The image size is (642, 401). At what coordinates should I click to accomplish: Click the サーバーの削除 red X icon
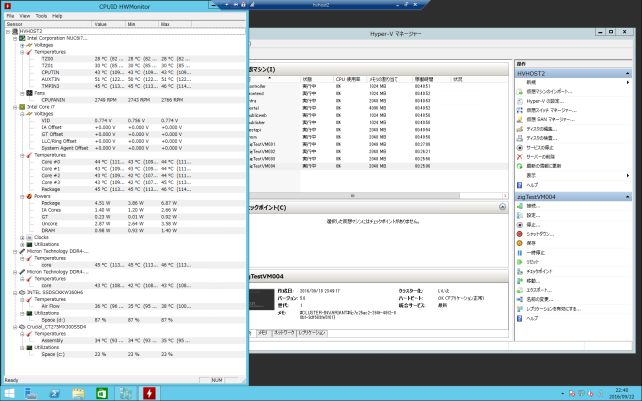[x=520, y=155]
